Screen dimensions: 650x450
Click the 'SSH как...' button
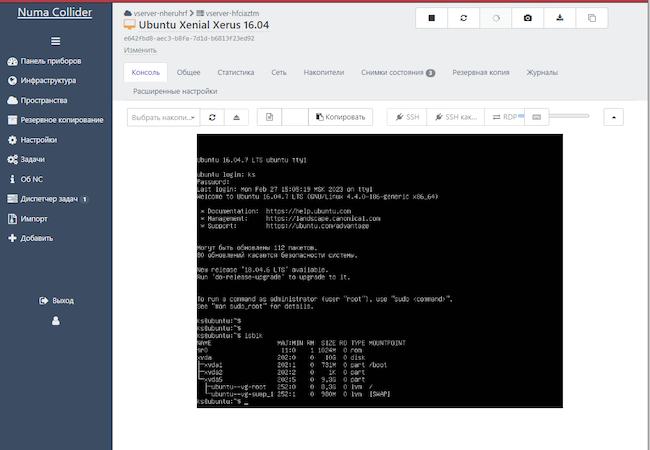coord(456,117)
